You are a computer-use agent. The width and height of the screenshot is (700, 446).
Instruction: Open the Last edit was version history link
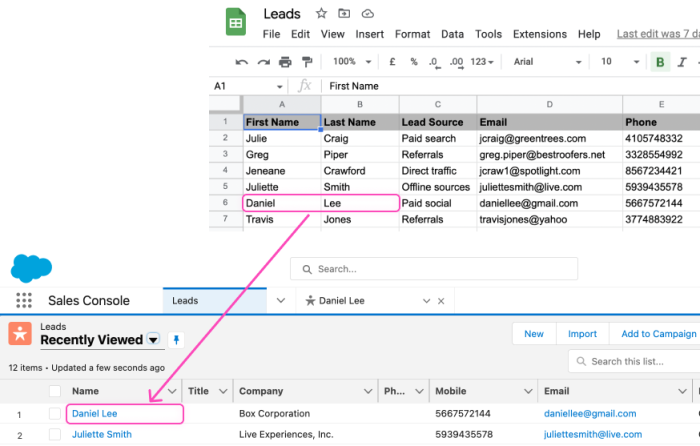click(658, 34)
